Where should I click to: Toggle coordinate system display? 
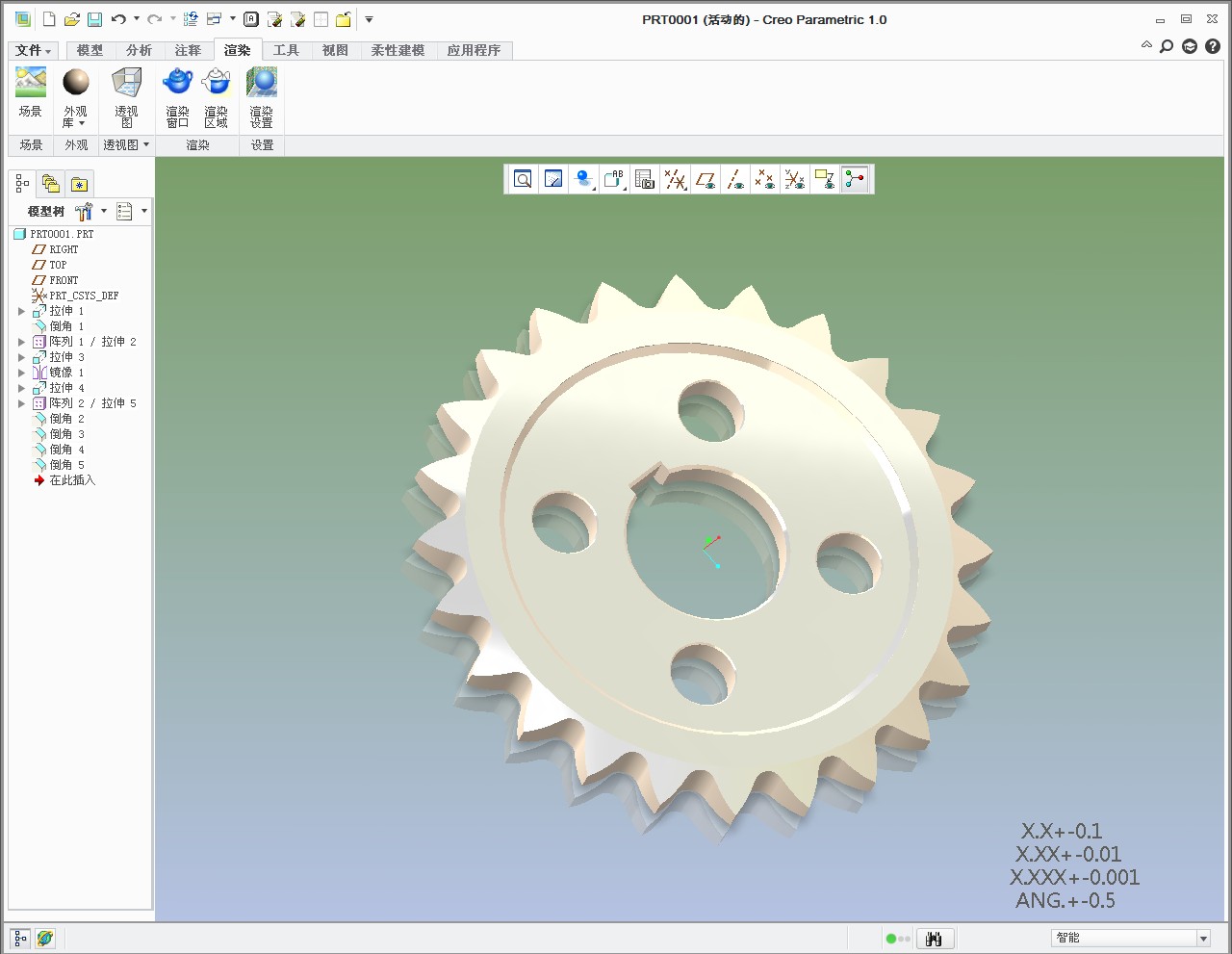(x=795, y=179)
